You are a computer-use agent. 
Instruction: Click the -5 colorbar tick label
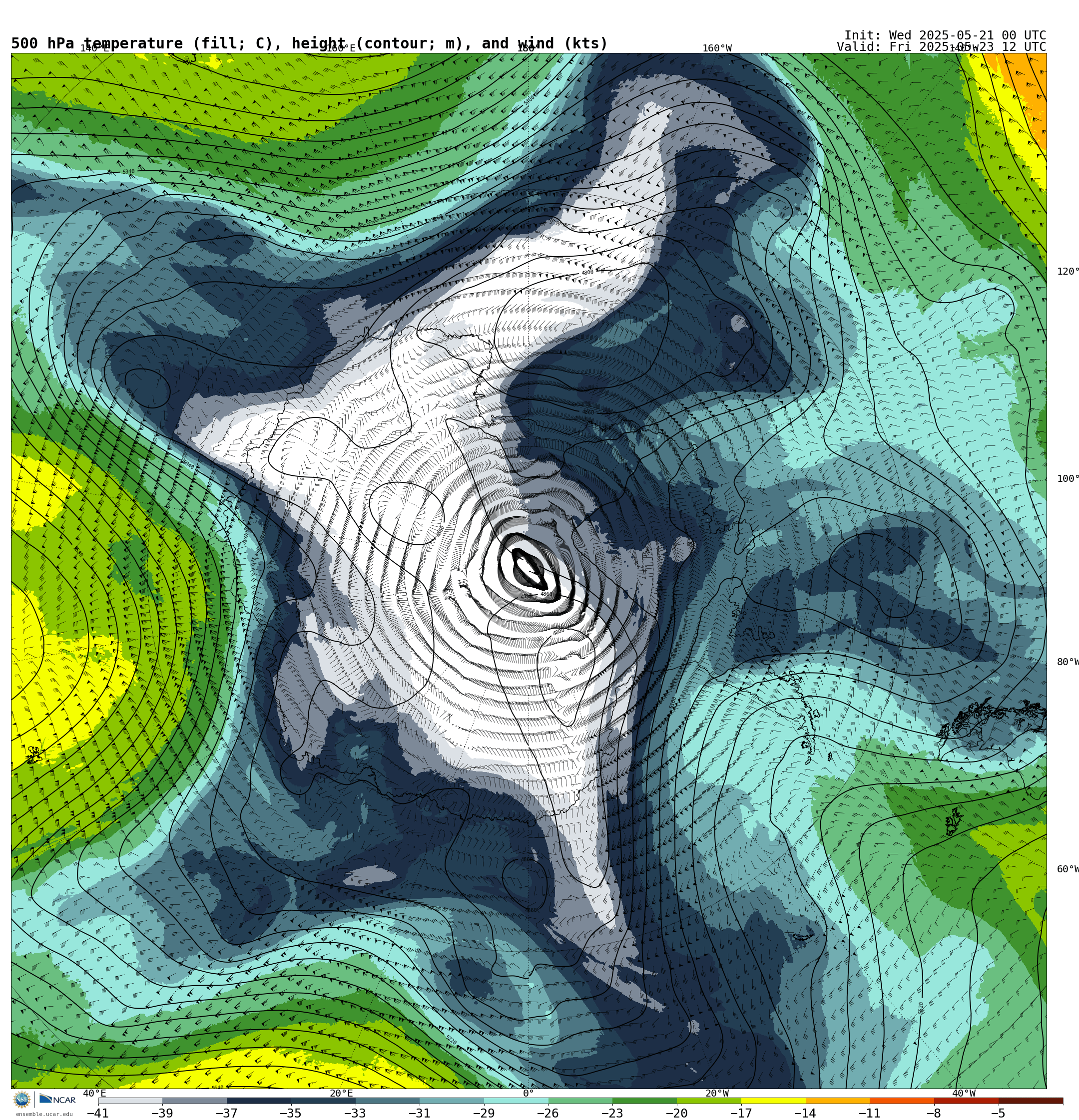999,1113
